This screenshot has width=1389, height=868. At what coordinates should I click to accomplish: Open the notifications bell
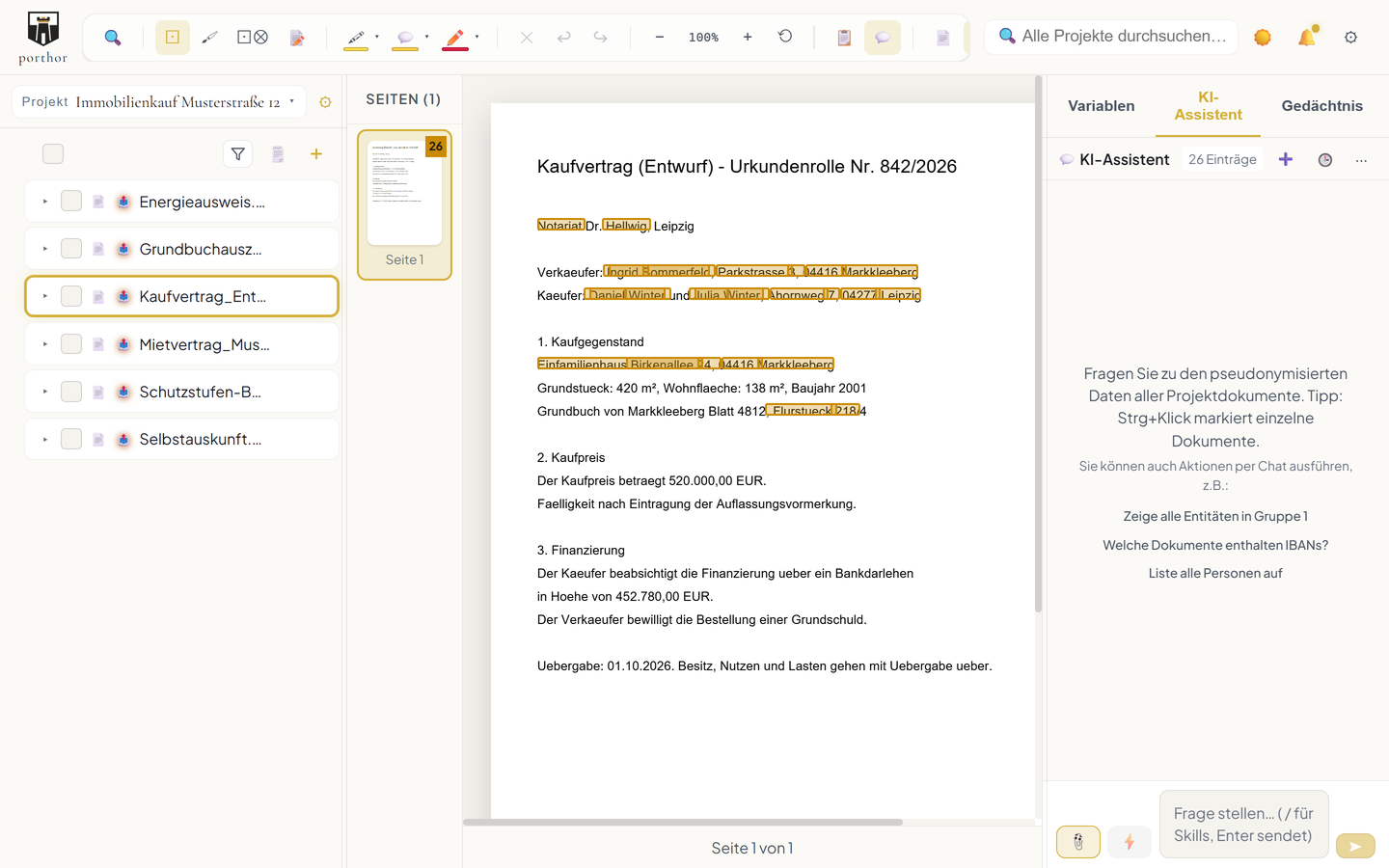point(1307,37)
